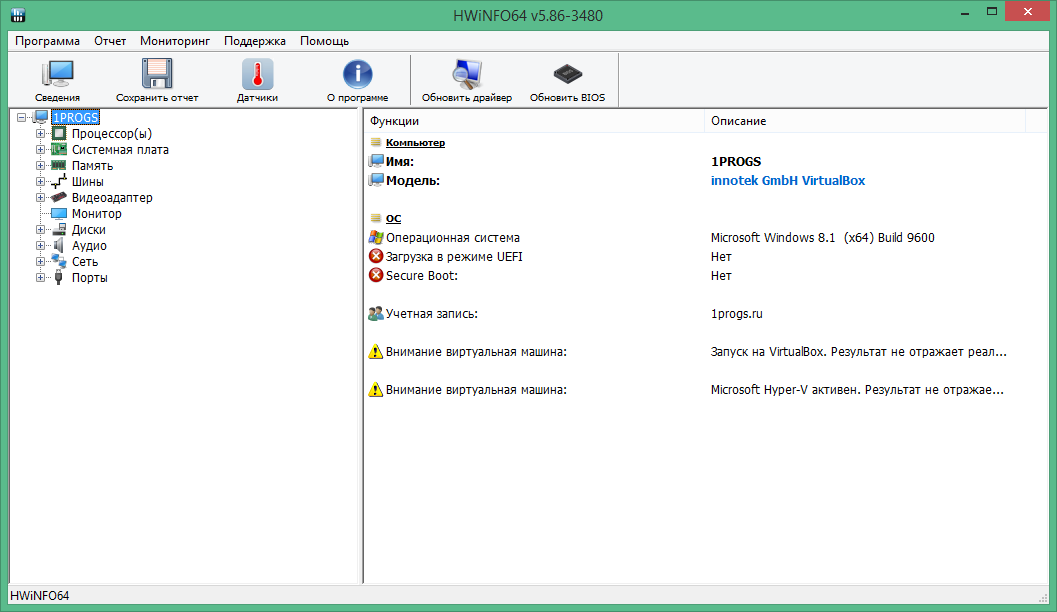Click the Функции column header
Viewport: 1057px width, 612px height.
pos(394,121)
